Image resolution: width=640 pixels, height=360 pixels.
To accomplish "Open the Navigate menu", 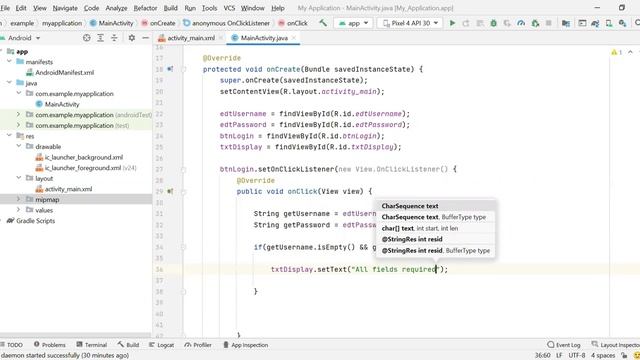I will [x=65, y=8].
